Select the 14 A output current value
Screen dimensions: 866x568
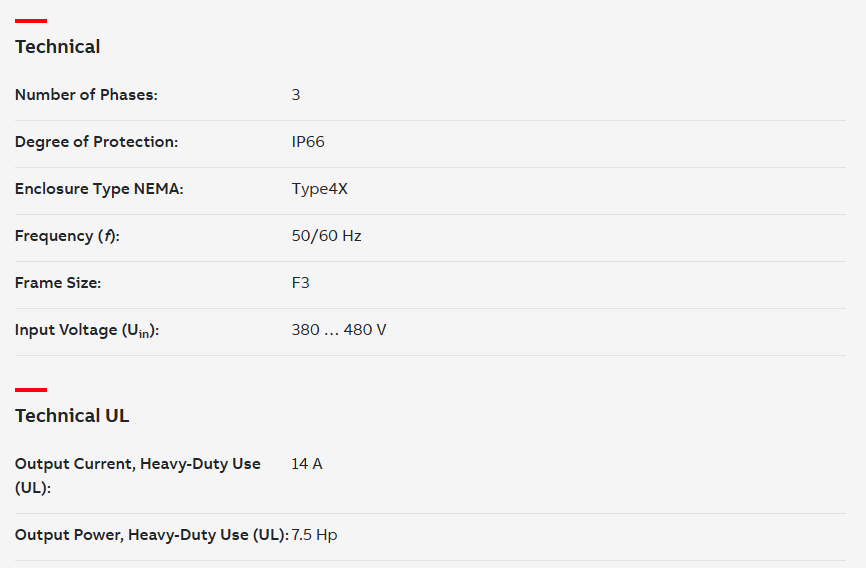307,464
